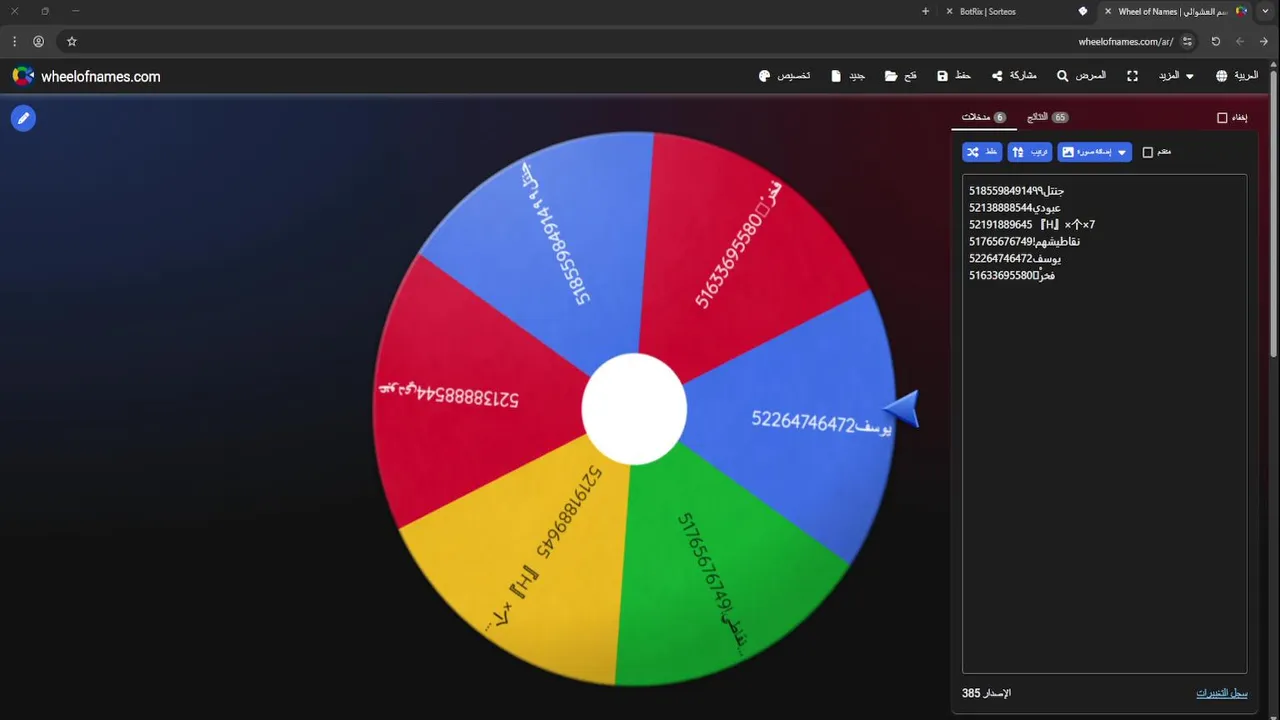1280x720 pixels.
Task: Click the entry line 51765676749نقاطيشهم
Action: click(1024, 242)
